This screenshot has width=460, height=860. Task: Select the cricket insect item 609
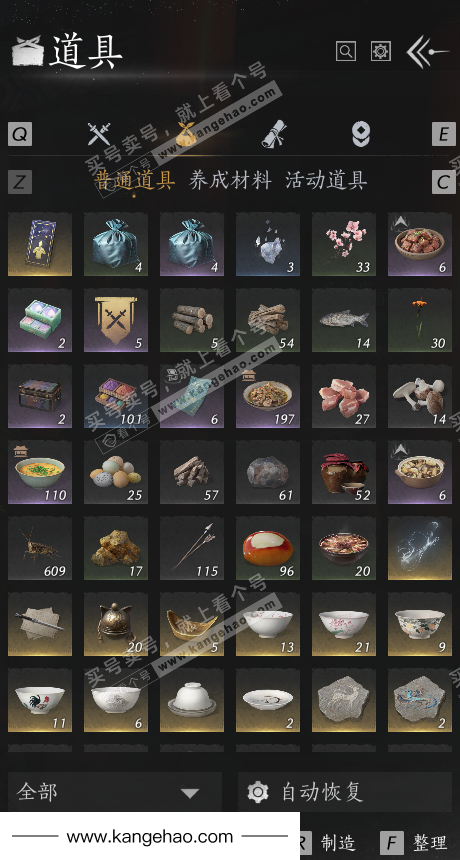40,548
